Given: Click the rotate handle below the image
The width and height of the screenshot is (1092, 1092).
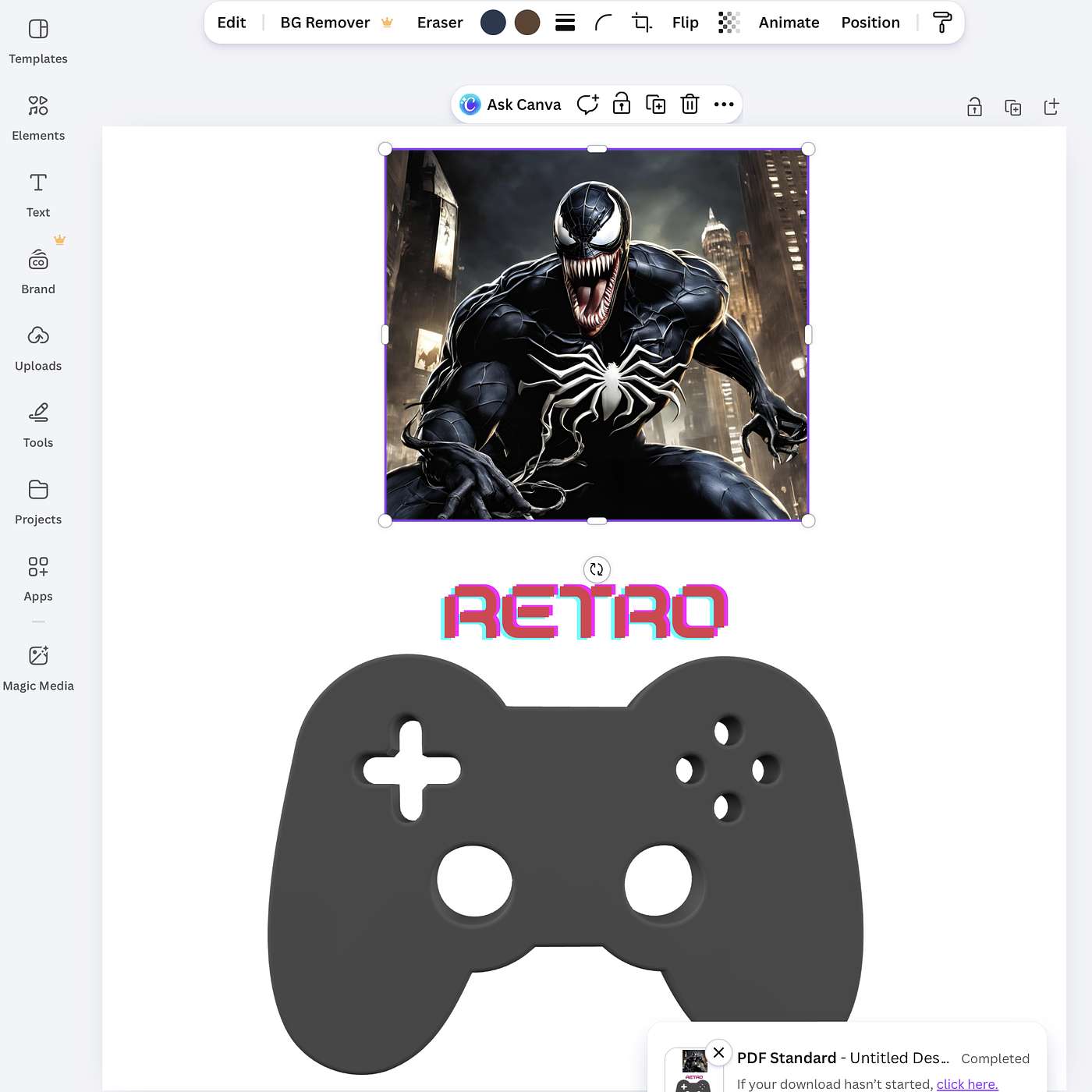Looking at the screenshot, I should [x=597, y=569].
